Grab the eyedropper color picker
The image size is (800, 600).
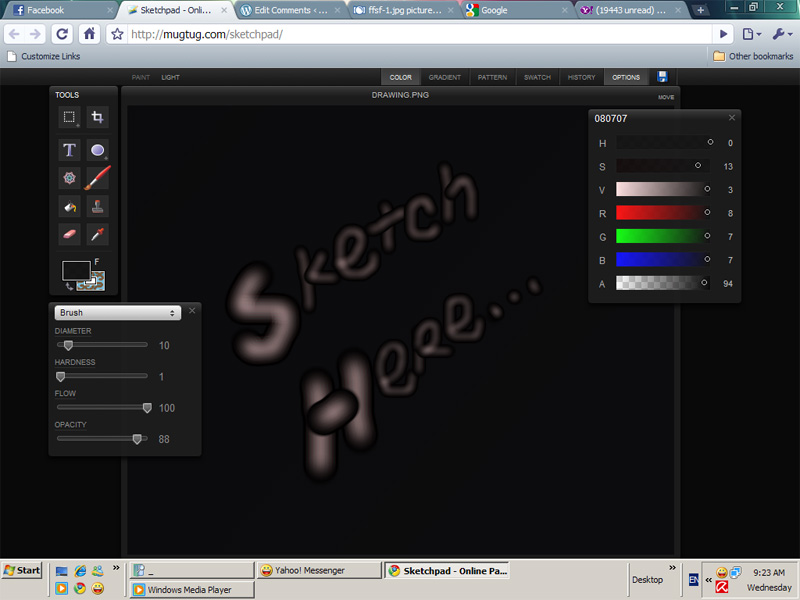96,234
